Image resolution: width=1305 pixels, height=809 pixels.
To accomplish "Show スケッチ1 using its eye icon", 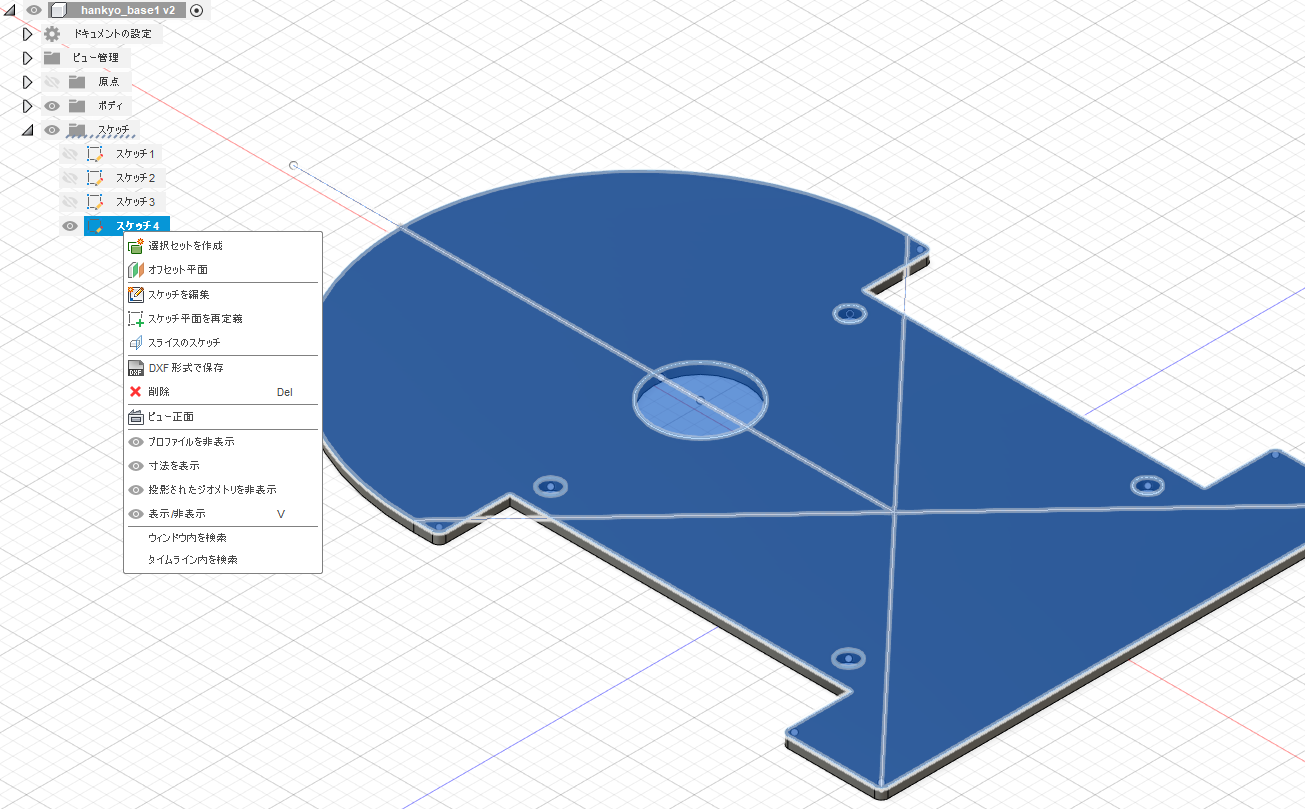I will point(69,154).
